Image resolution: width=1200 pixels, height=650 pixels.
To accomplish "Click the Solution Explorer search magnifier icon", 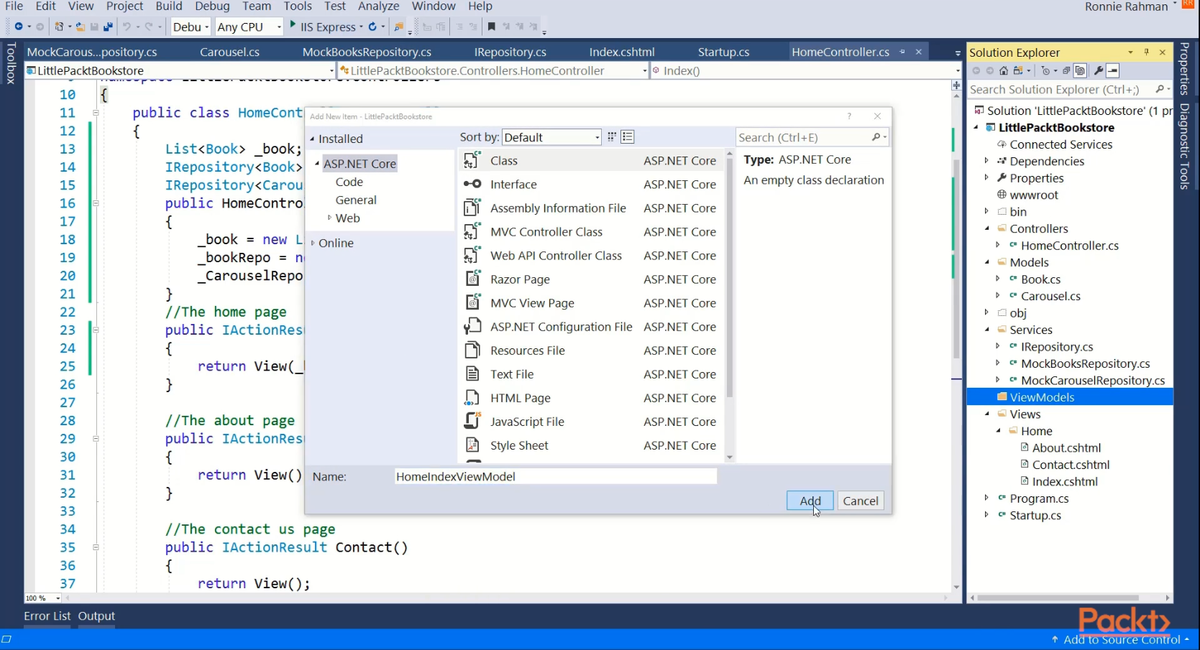I will tap(1160, 89).
